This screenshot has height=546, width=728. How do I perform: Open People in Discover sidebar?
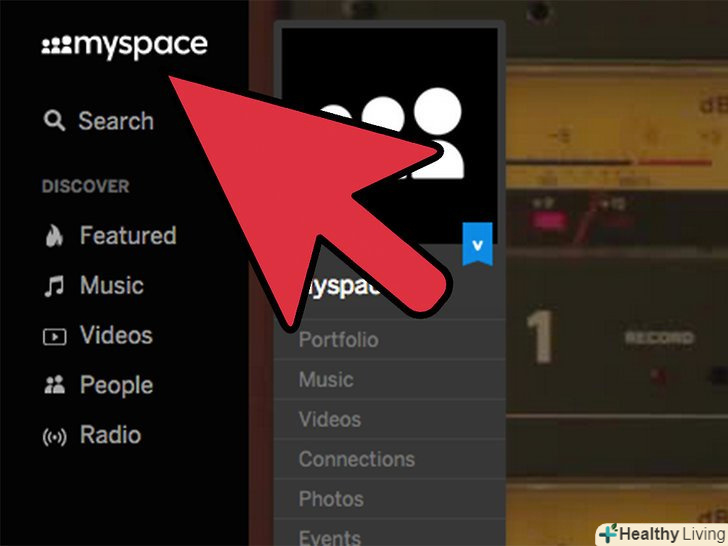117,385
